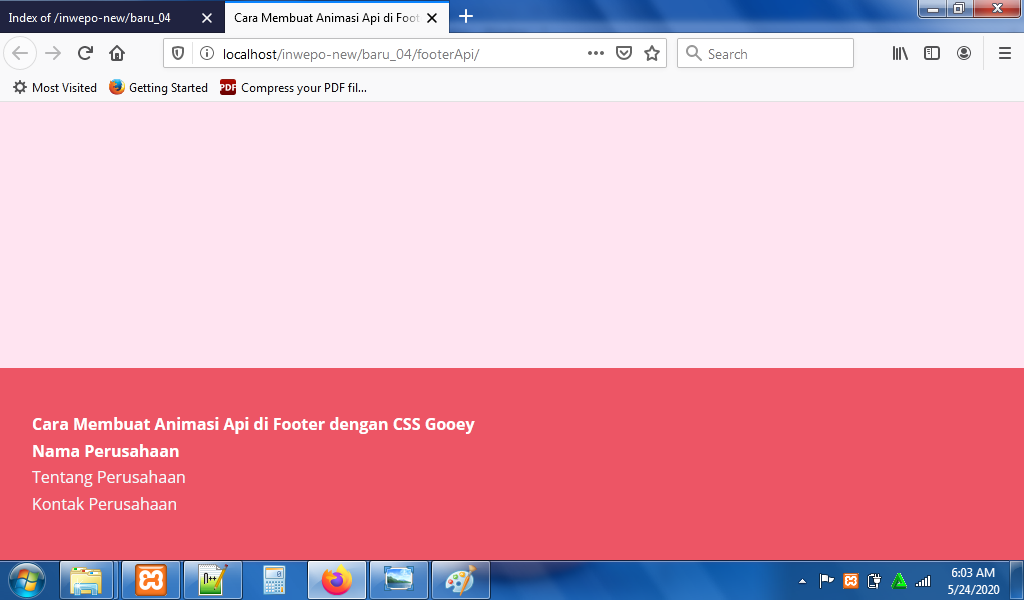Viewport: 1024px width, 600px height.
Task: Launch XAMPP from the taskbar
Action: [x=151, y=580]
